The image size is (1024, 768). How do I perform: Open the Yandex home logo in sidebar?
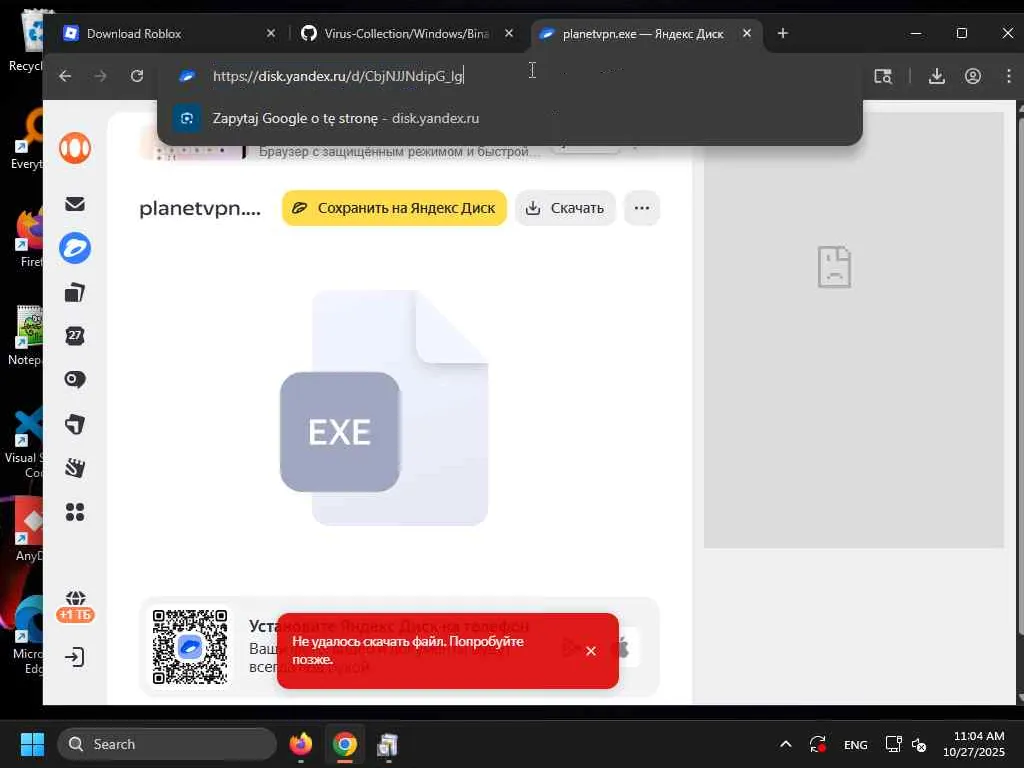[x=75, y=148]
